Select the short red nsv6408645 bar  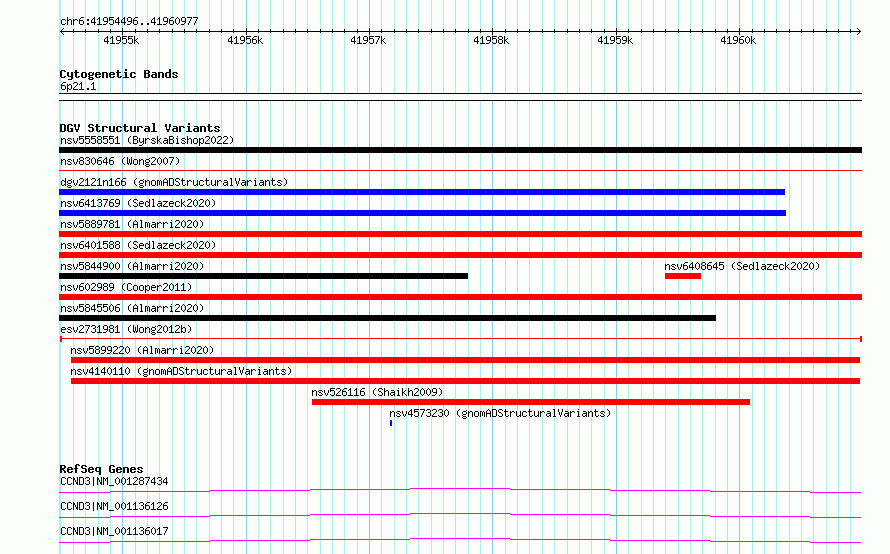[x=683, y=276]
